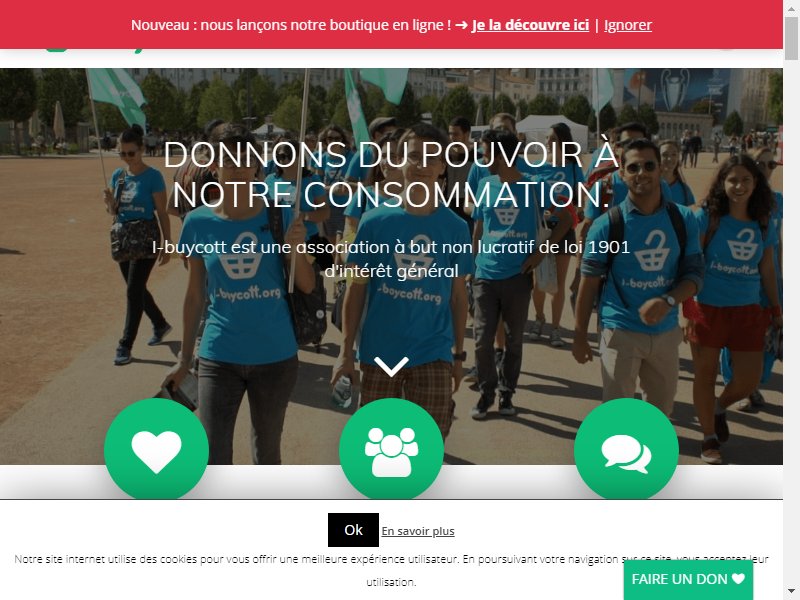Click the 'DONNONS DU POUVOIR' headline

point(391,174)
